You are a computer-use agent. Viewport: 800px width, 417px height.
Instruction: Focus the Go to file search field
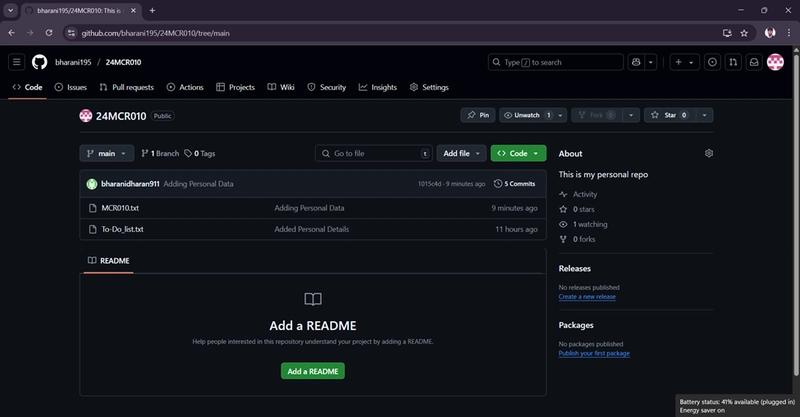(x=374, y=153)
